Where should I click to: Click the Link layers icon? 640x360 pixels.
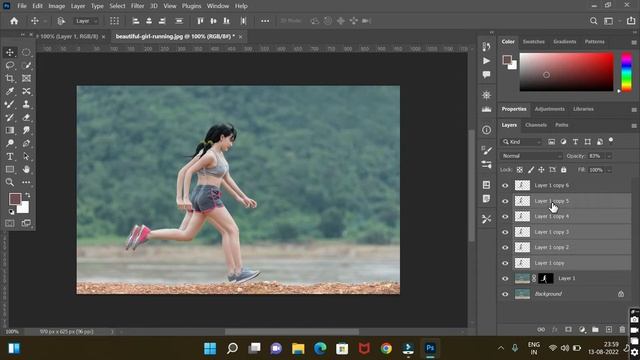(x=541, y=329)
